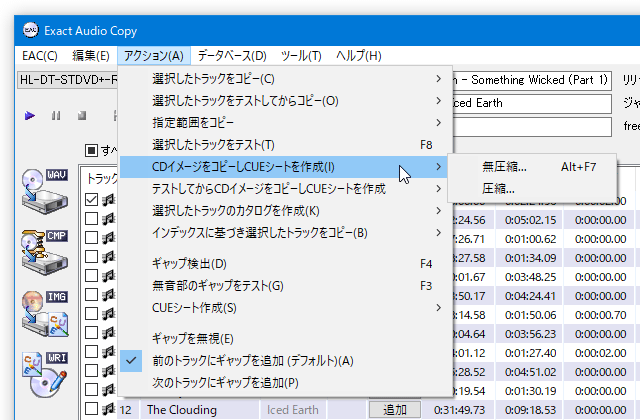The image size is (640, 420).
Task: Click the 0:00:00.70 gap cell
Action: point(600,315)
